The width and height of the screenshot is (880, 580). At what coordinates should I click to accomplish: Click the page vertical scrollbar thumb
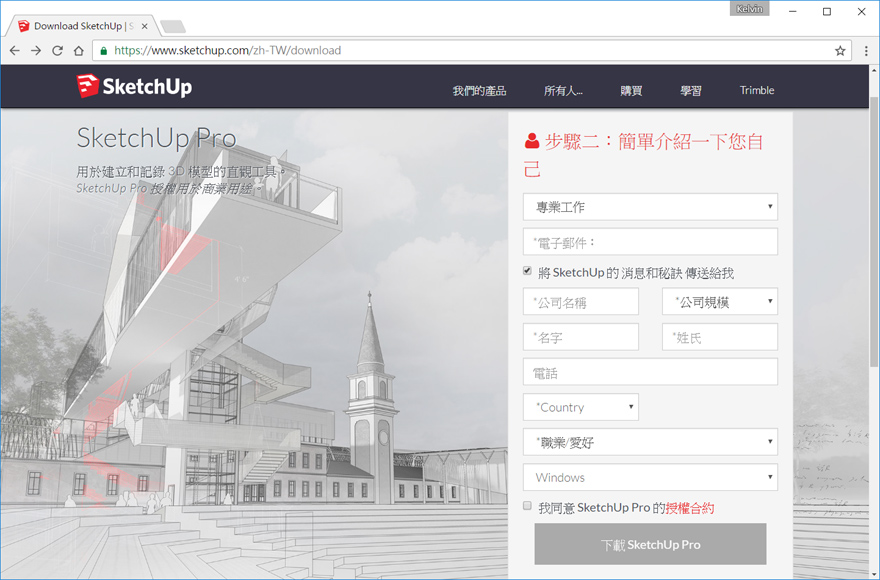click(x=874, y=231)
